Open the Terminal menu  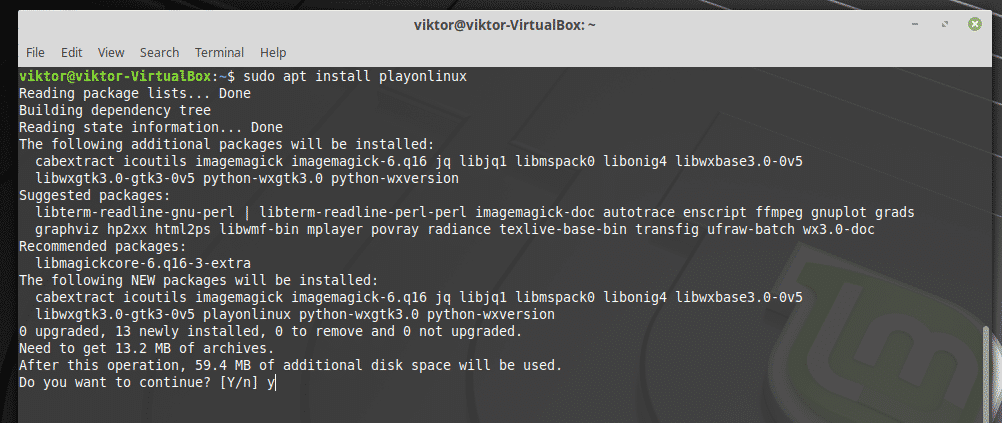[219, 52]
